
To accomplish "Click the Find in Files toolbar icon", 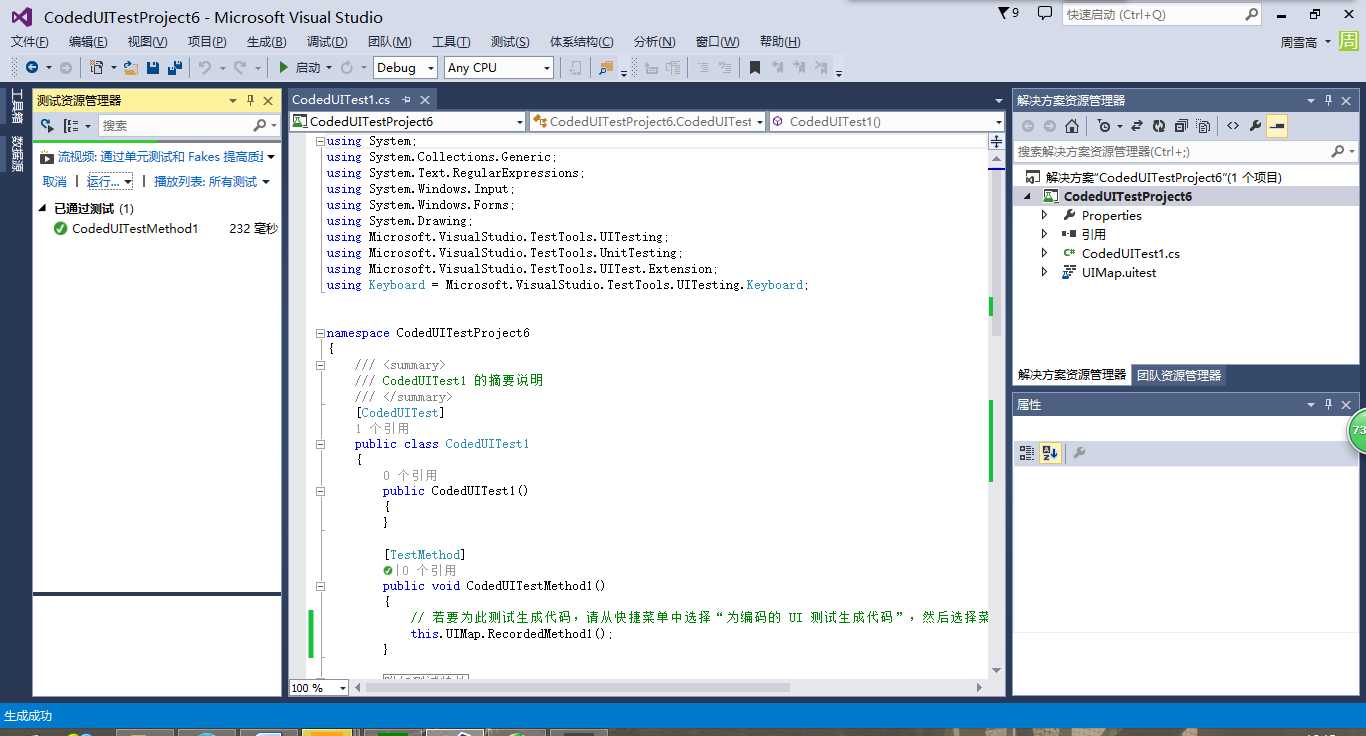I will 606,67.
